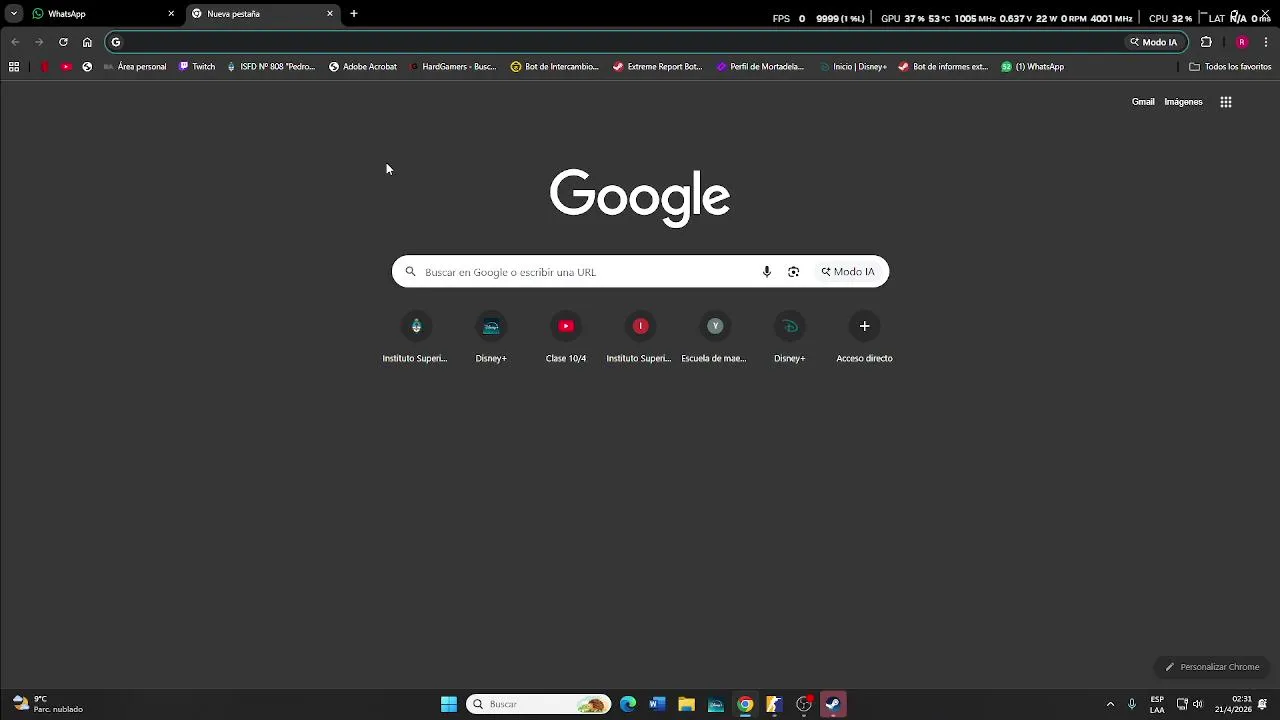Screen dimensions: 1280x720
Task: Open the Gmail link
Action: point(1143,102)
